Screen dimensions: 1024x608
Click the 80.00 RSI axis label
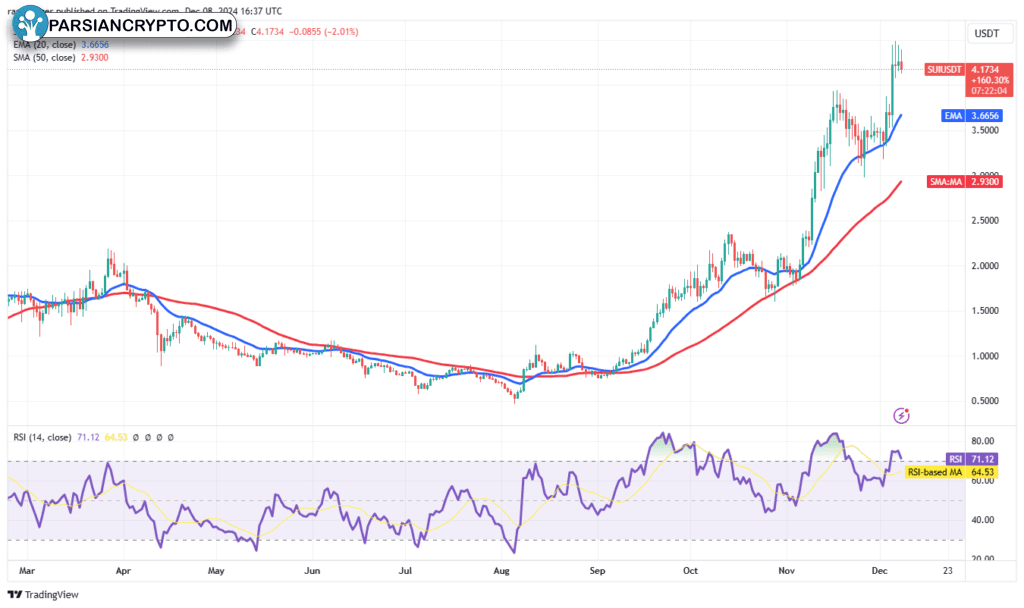click(x=982, y=441)
